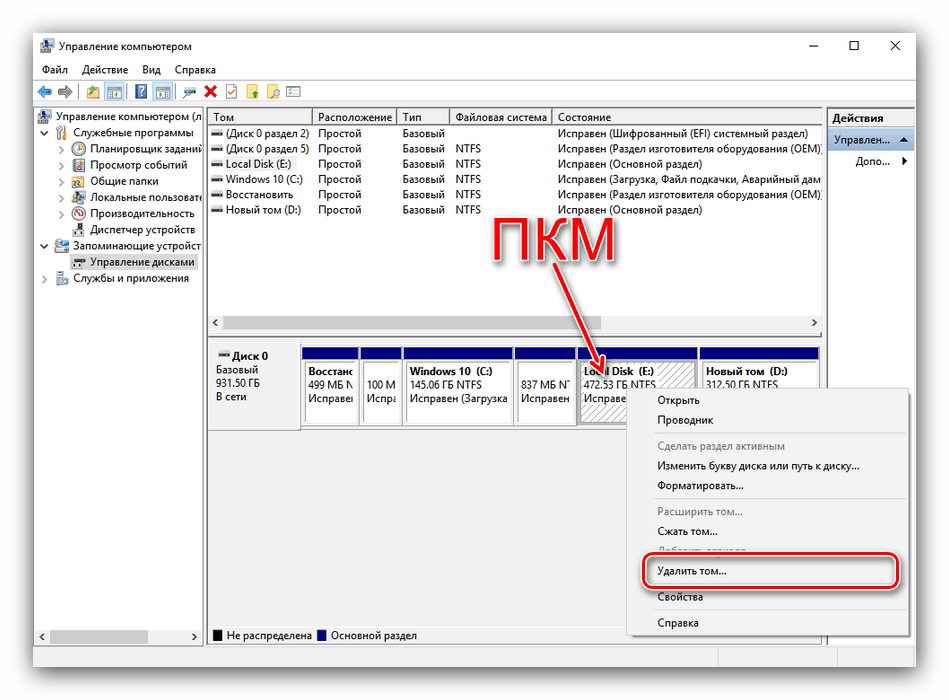Choose Открыть in the context menu
Screen dimensions: 949x700
(x=767, y=401)
